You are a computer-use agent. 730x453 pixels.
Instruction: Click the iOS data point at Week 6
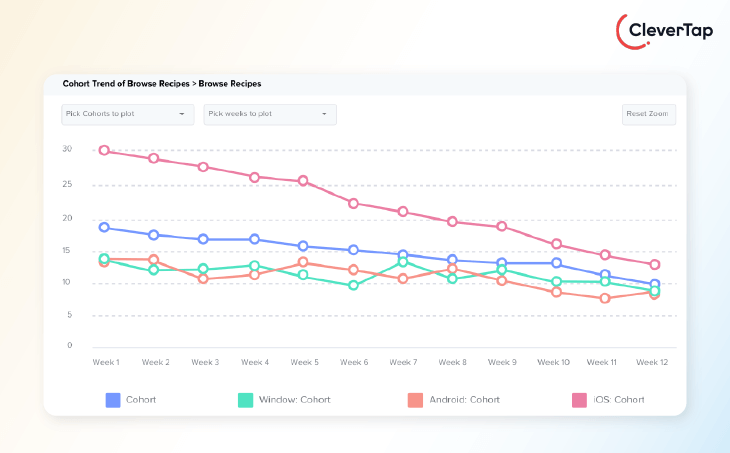coord(354,203)
